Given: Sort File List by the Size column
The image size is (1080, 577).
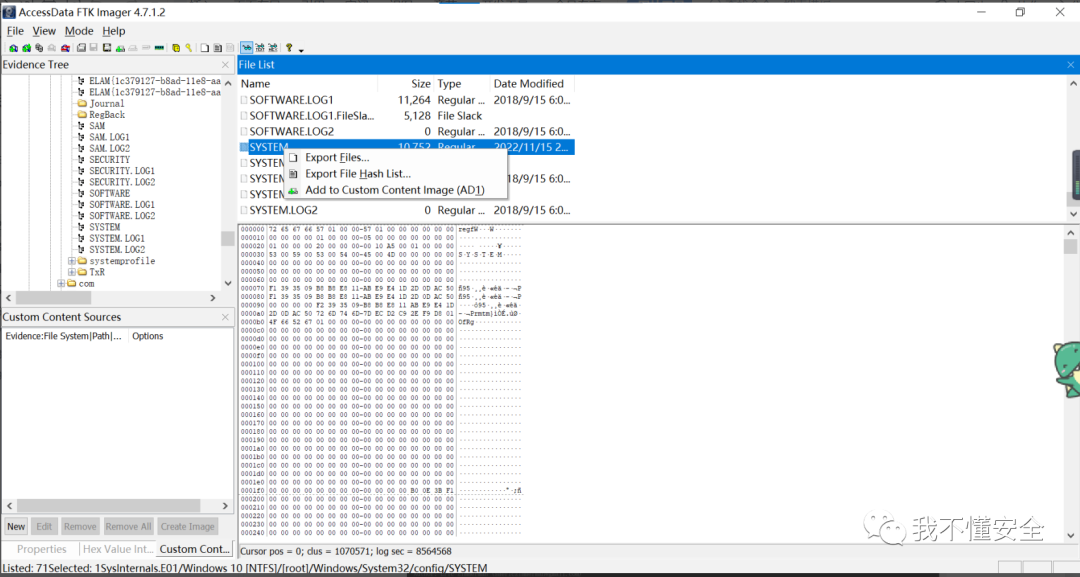Looking at the screenshot, I should (x=406, y=83).
